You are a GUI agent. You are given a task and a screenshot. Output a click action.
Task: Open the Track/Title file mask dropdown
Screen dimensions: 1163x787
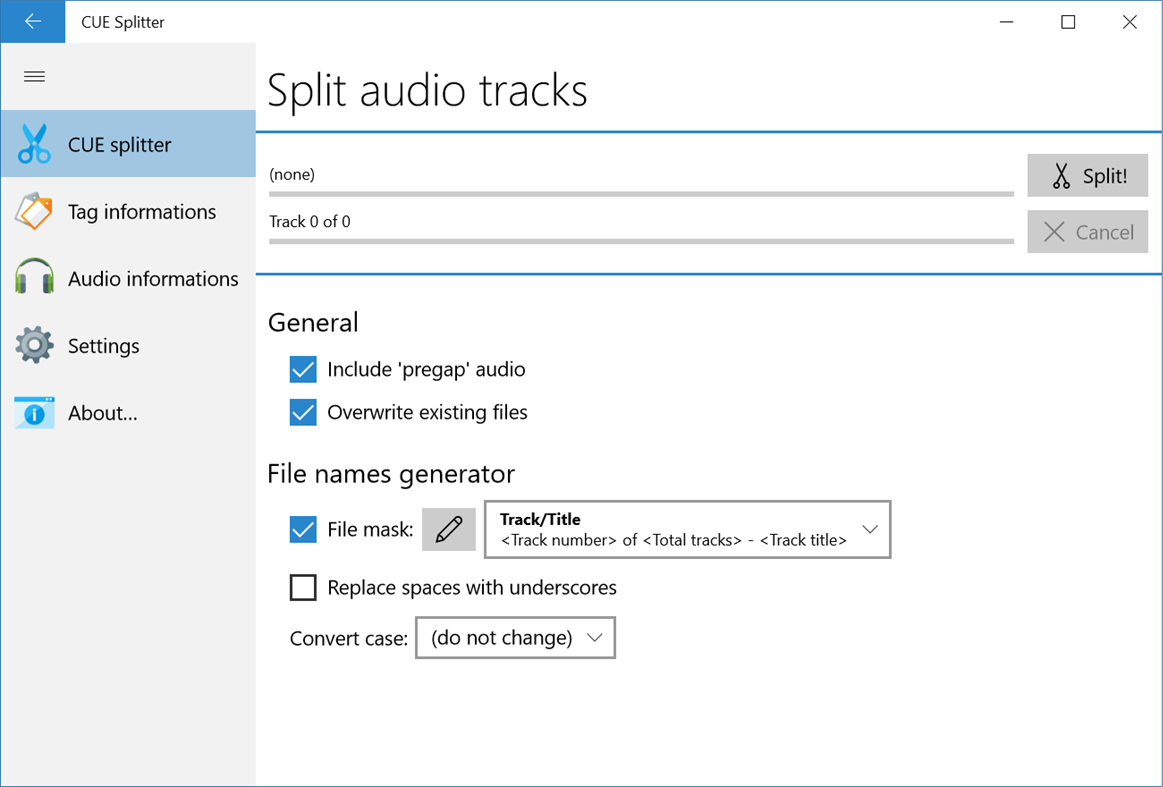coord(687,529)
